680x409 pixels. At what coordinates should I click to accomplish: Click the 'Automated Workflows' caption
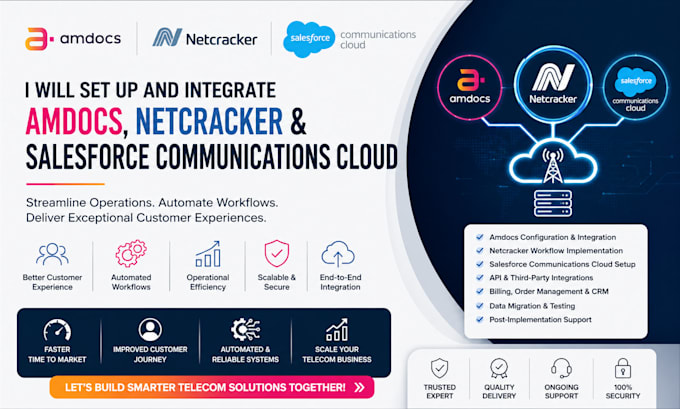click(x=131, y=282)
